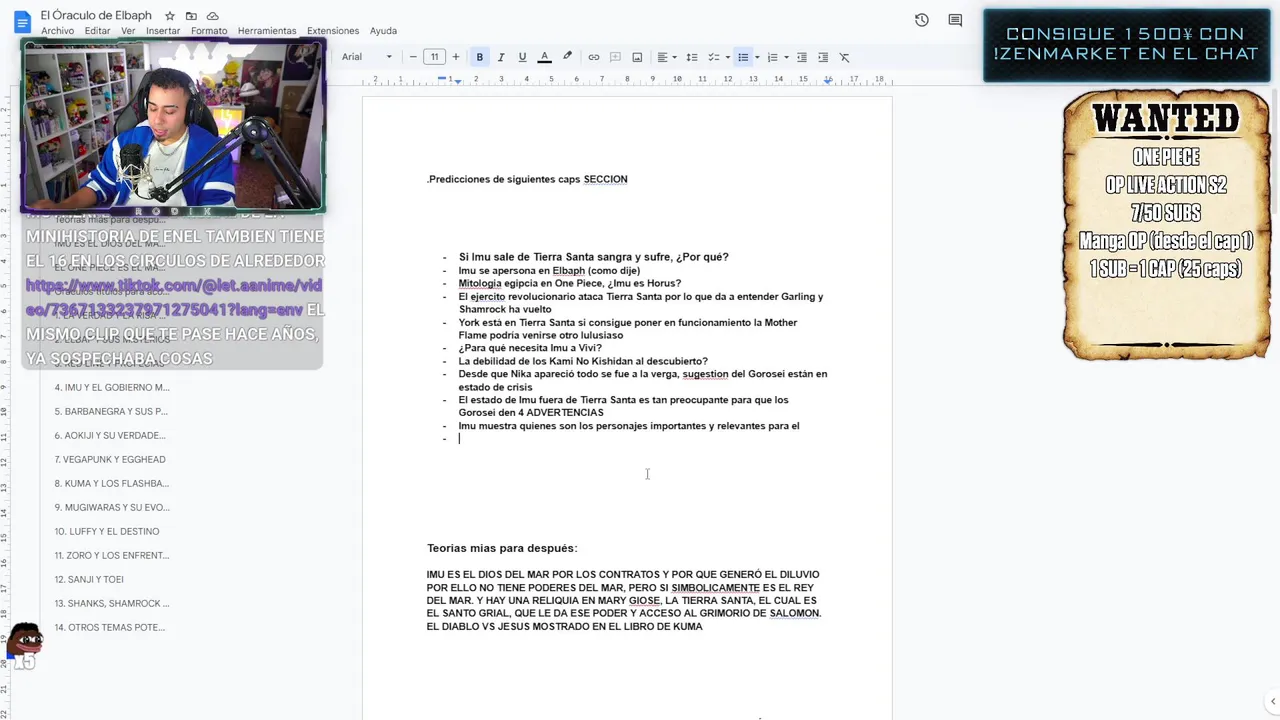Jump to outline item SHANKS, SHAMROCK ...

tap(112, 603)
